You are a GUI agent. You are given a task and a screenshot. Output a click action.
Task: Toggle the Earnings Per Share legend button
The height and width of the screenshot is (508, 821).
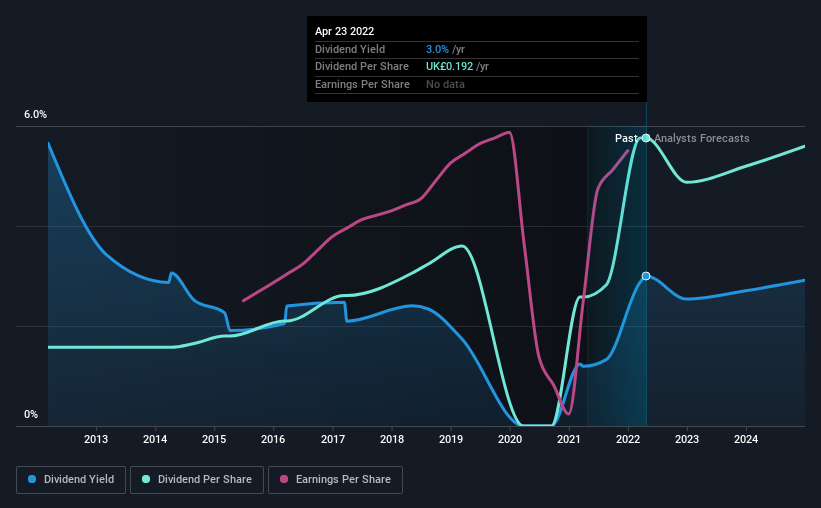tap(335, 480)
